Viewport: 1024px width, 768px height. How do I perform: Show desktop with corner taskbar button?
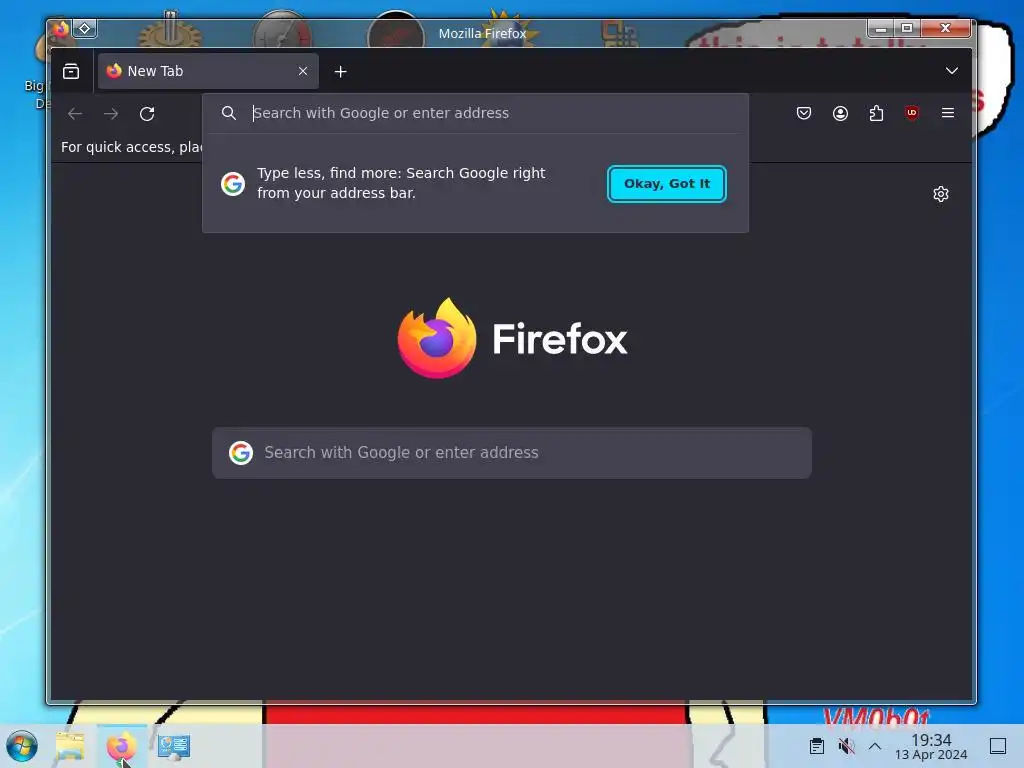[998, 746]
